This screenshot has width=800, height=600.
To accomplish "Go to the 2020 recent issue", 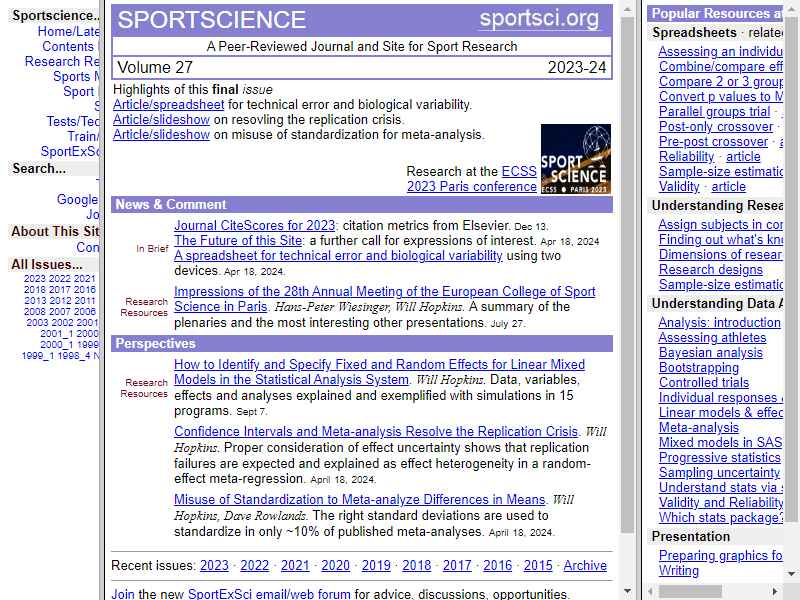I will point(336,566).
